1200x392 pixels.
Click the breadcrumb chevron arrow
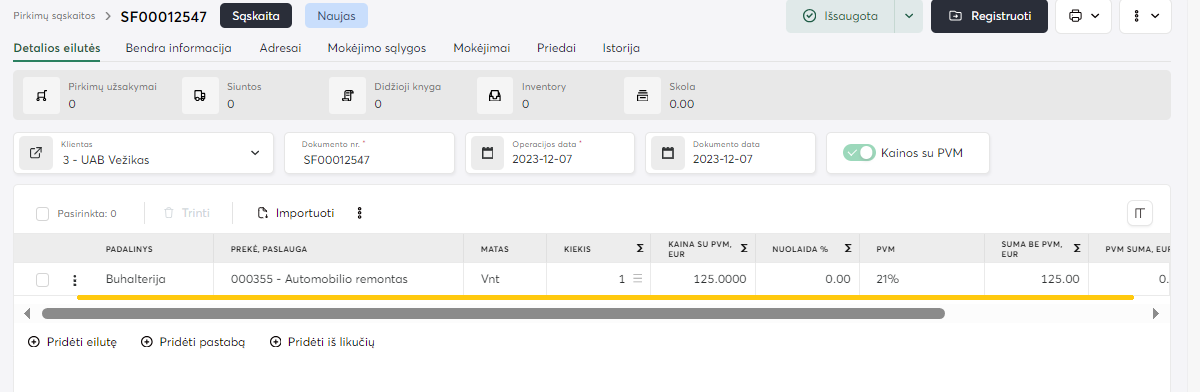[x=108, y=16]
